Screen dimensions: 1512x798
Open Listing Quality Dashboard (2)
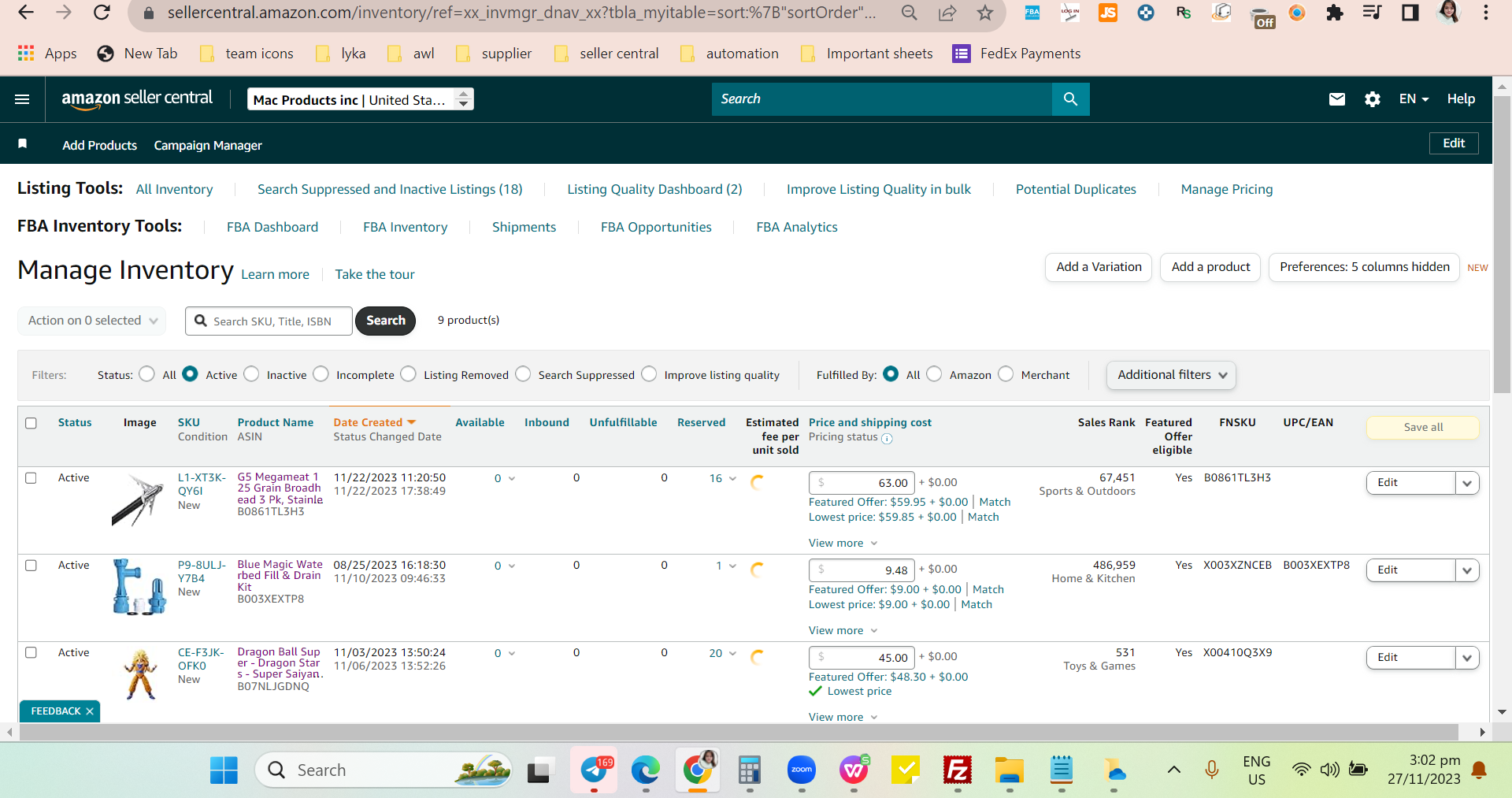tap(654, 189)
